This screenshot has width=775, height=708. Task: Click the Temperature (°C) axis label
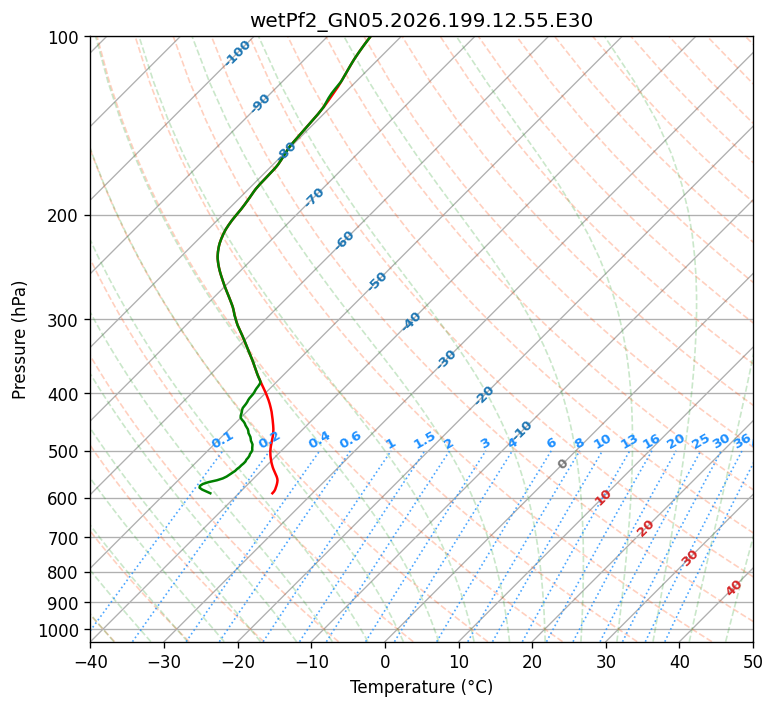[x=421, y=687]
